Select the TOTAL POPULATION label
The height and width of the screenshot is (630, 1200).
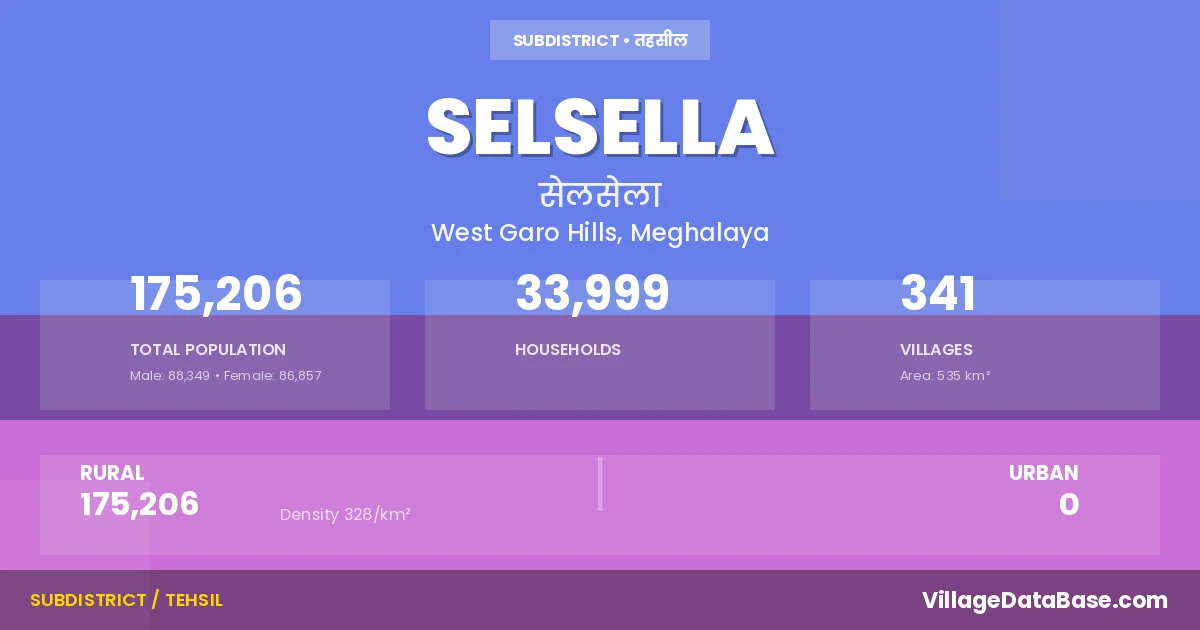click(x=208, y=350)
